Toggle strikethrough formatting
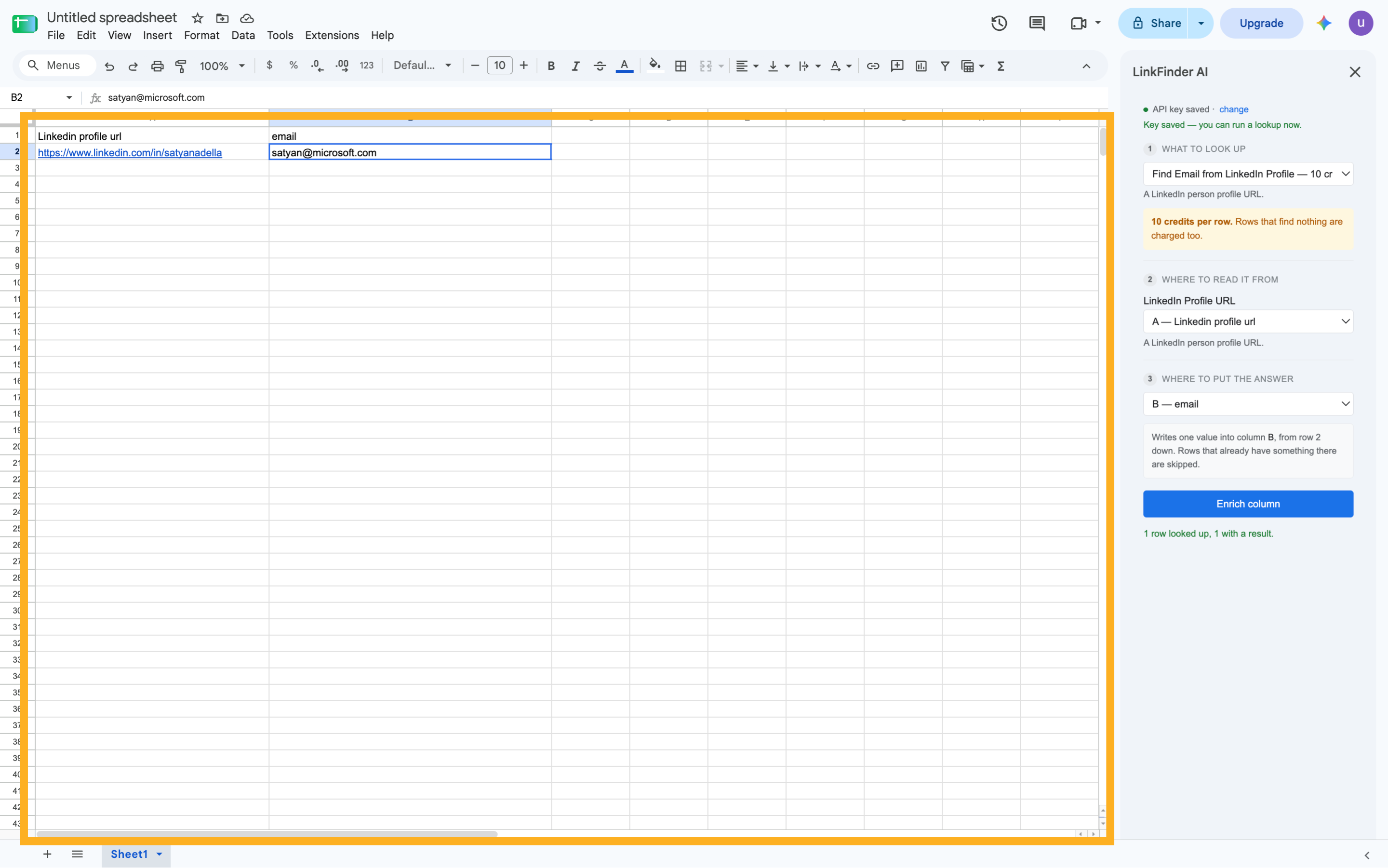Viewport: 1388px width, 868px height. (x=599, y=66)
